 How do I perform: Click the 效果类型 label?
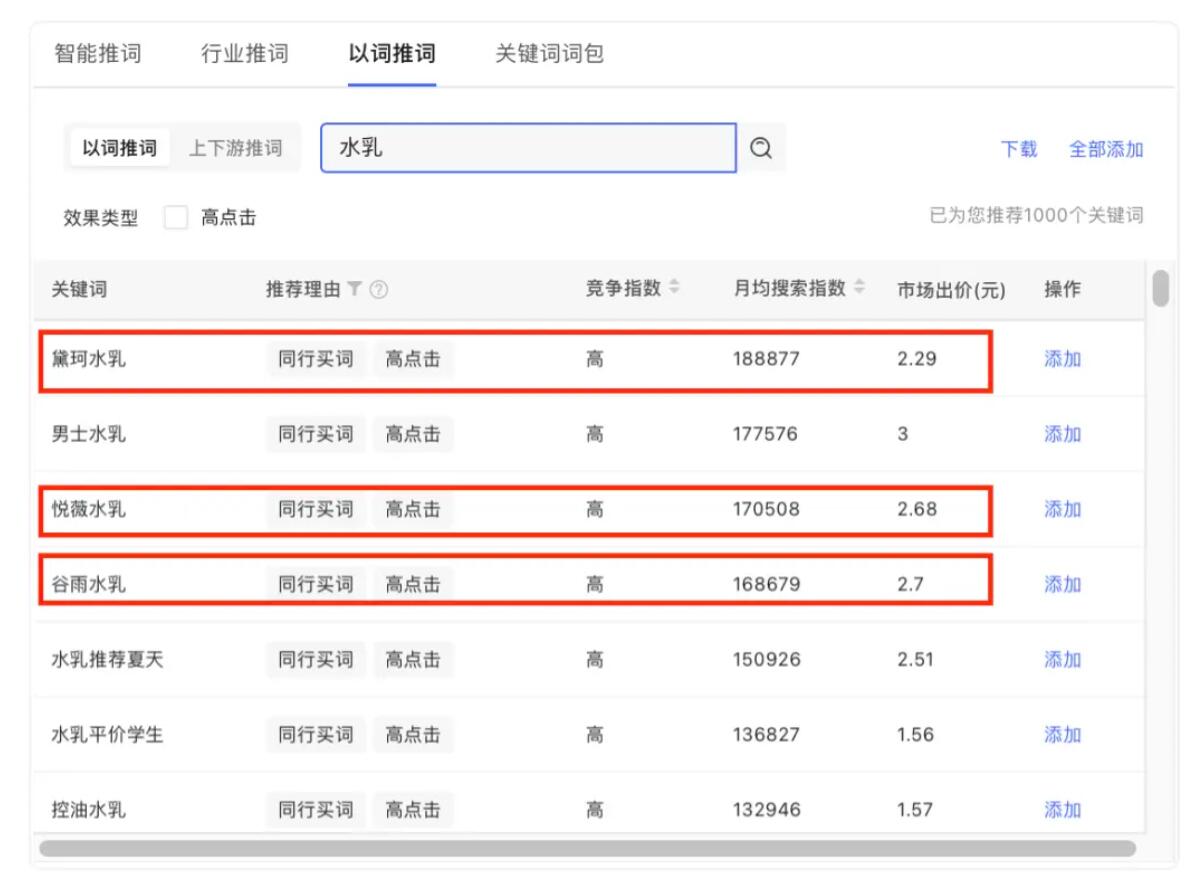click(101, 218)
